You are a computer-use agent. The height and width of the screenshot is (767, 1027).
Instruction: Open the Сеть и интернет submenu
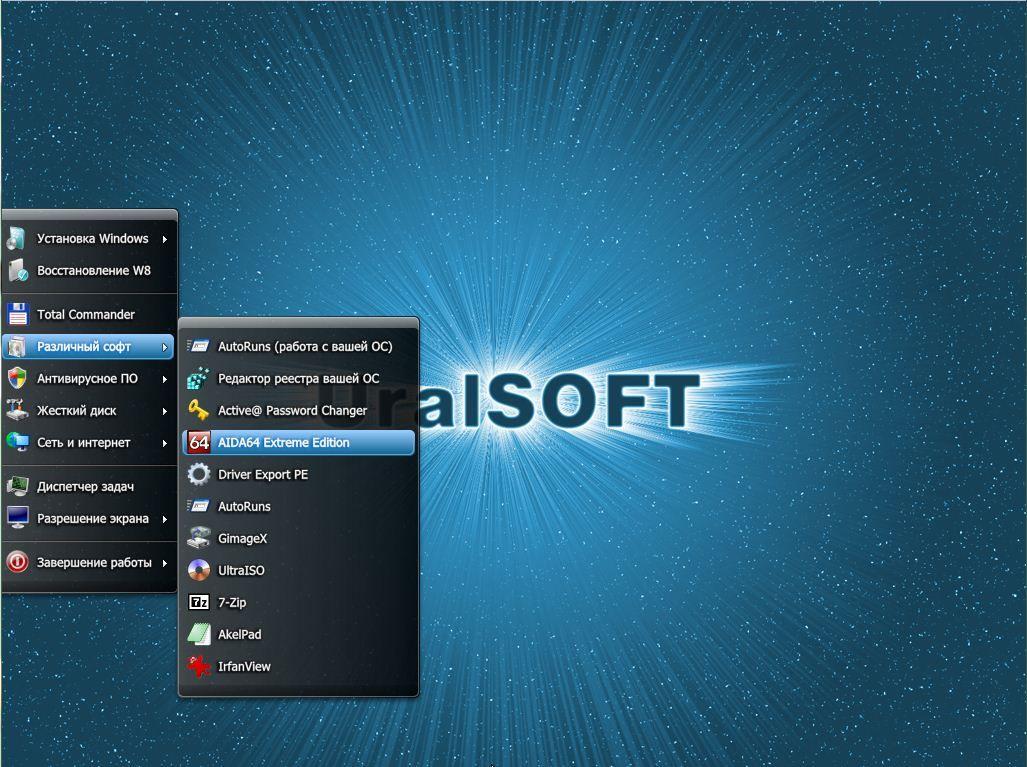[x=84, y=442]
